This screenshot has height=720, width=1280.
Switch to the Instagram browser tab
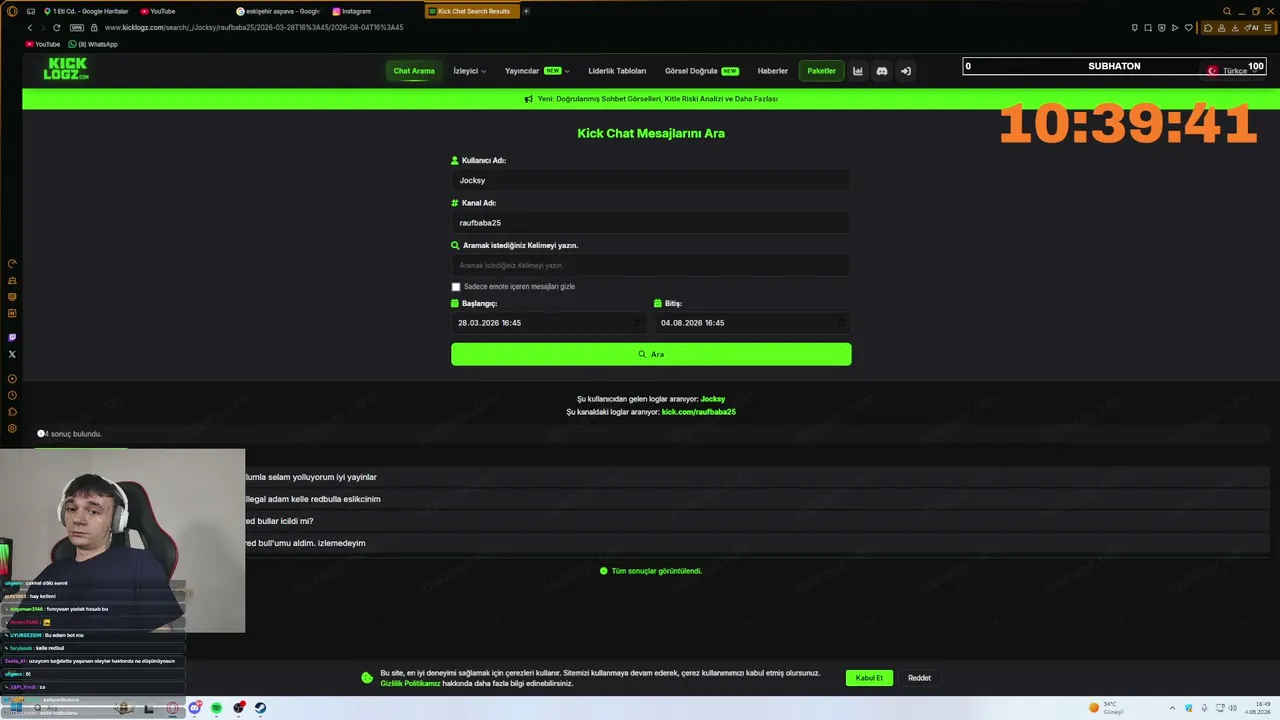click(375, 11)
